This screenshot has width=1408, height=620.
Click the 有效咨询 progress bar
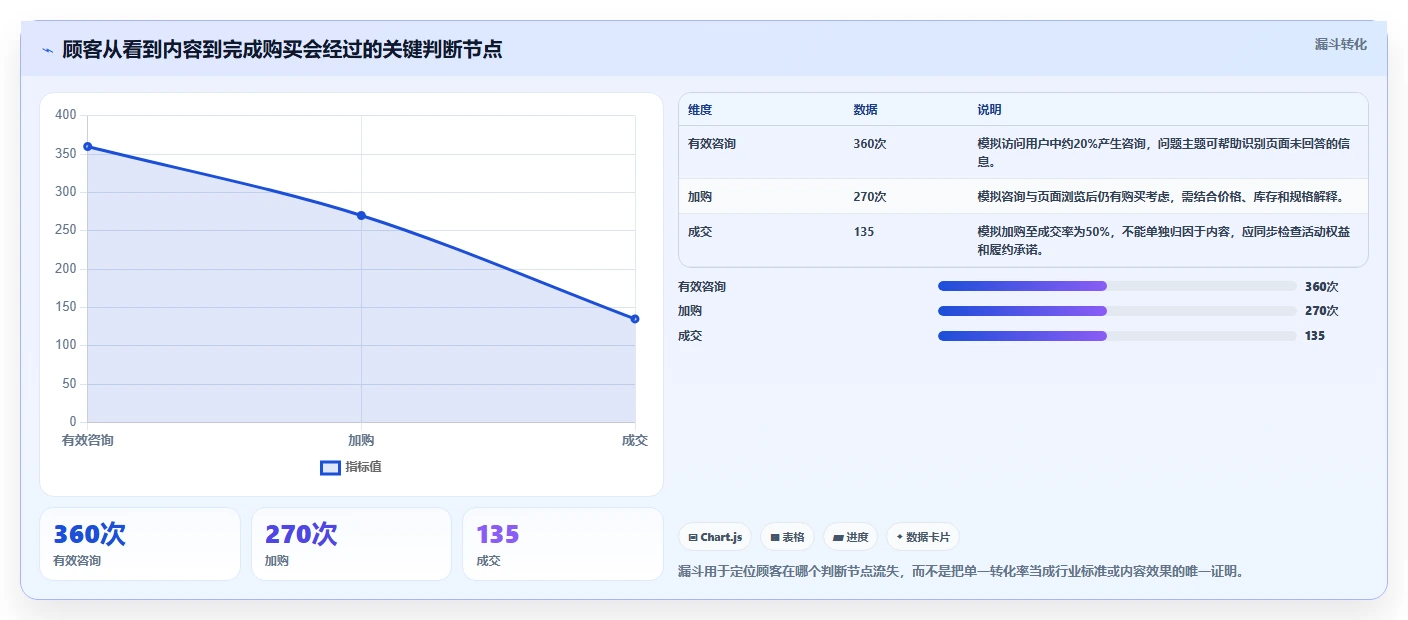coord(1117,286)
